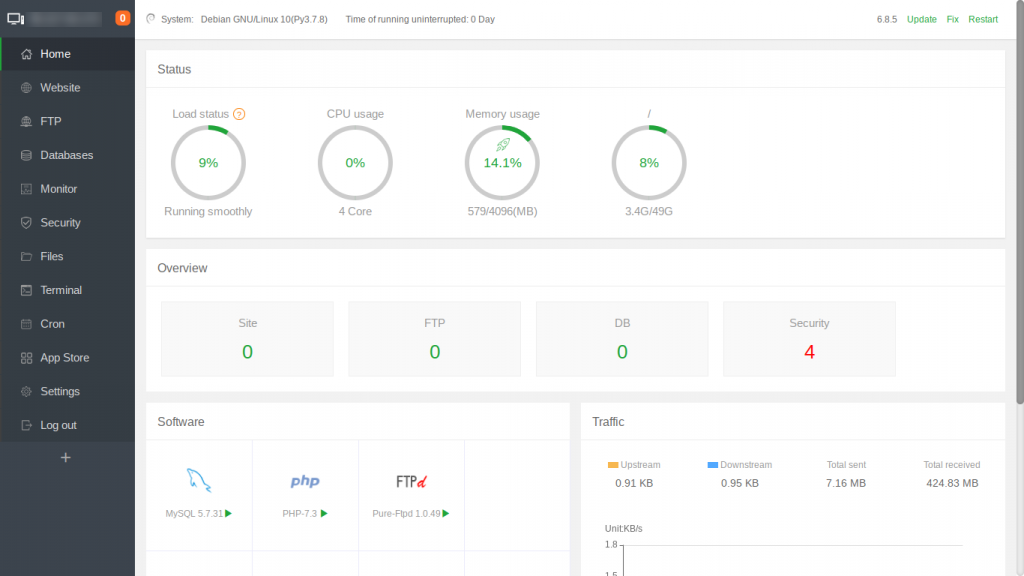
Task: Click the monitor icon at top-left of sidebar
Action: click(15, 18)
